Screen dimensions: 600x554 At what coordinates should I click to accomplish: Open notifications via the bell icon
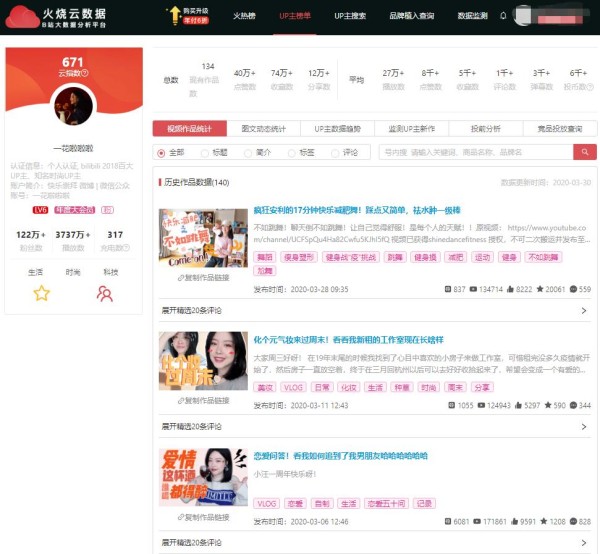[503, 16]
